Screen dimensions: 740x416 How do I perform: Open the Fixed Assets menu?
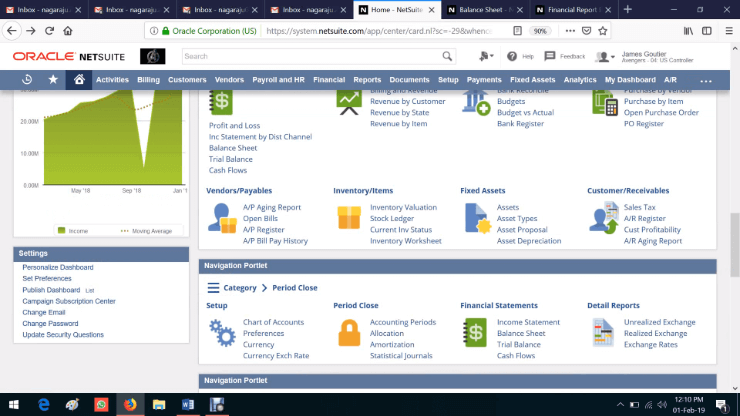(532, 80)
